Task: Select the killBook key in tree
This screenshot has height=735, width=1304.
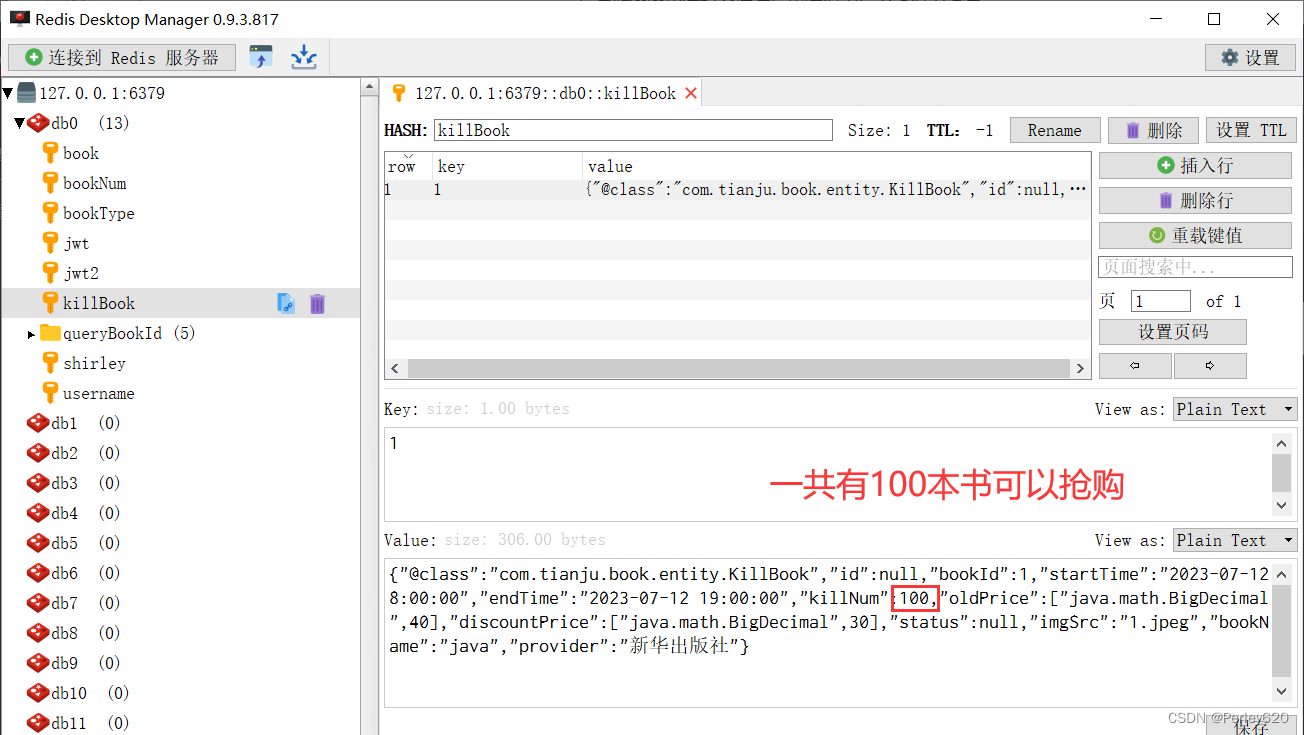Action: click(180, 303)
